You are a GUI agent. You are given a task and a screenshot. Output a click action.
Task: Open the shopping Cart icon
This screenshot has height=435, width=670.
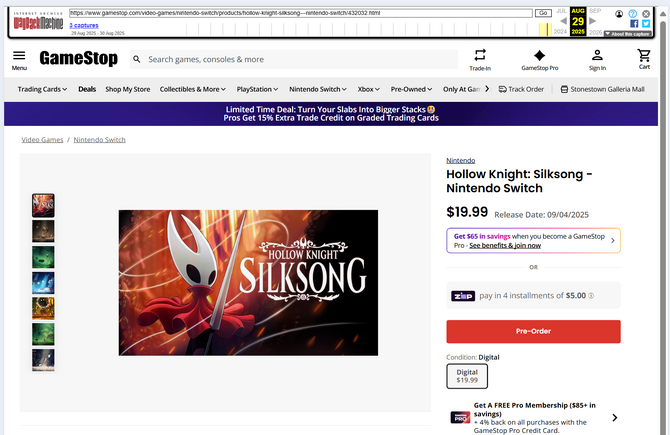(644, 55)
